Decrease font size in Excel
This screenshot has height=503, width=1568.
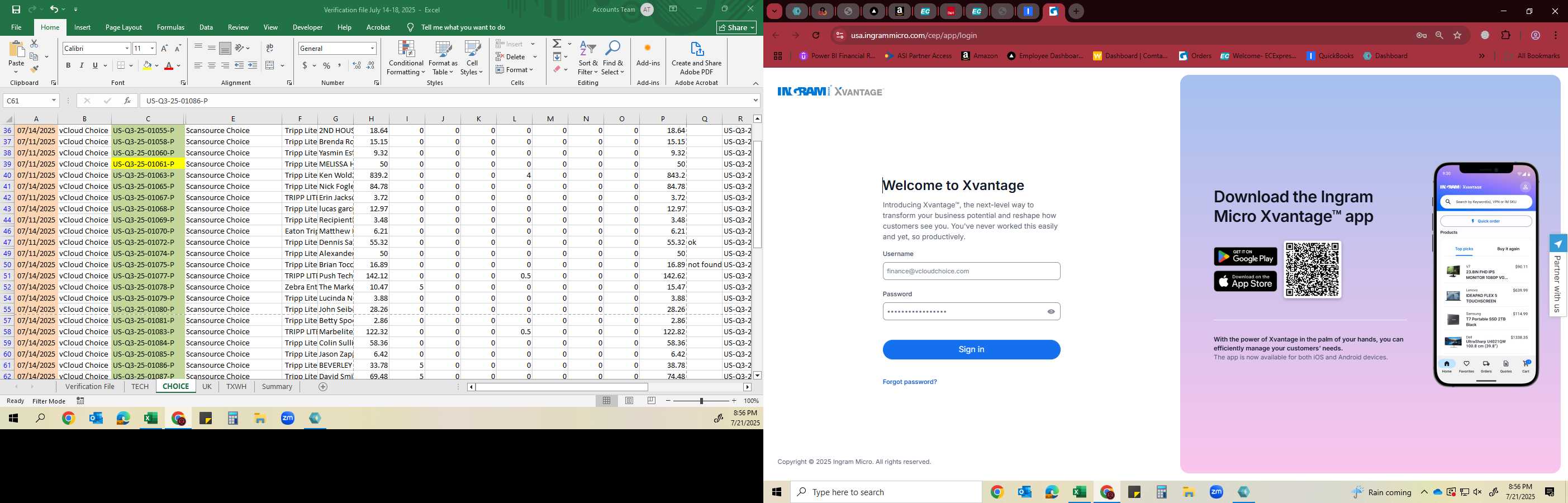point(178,48)
